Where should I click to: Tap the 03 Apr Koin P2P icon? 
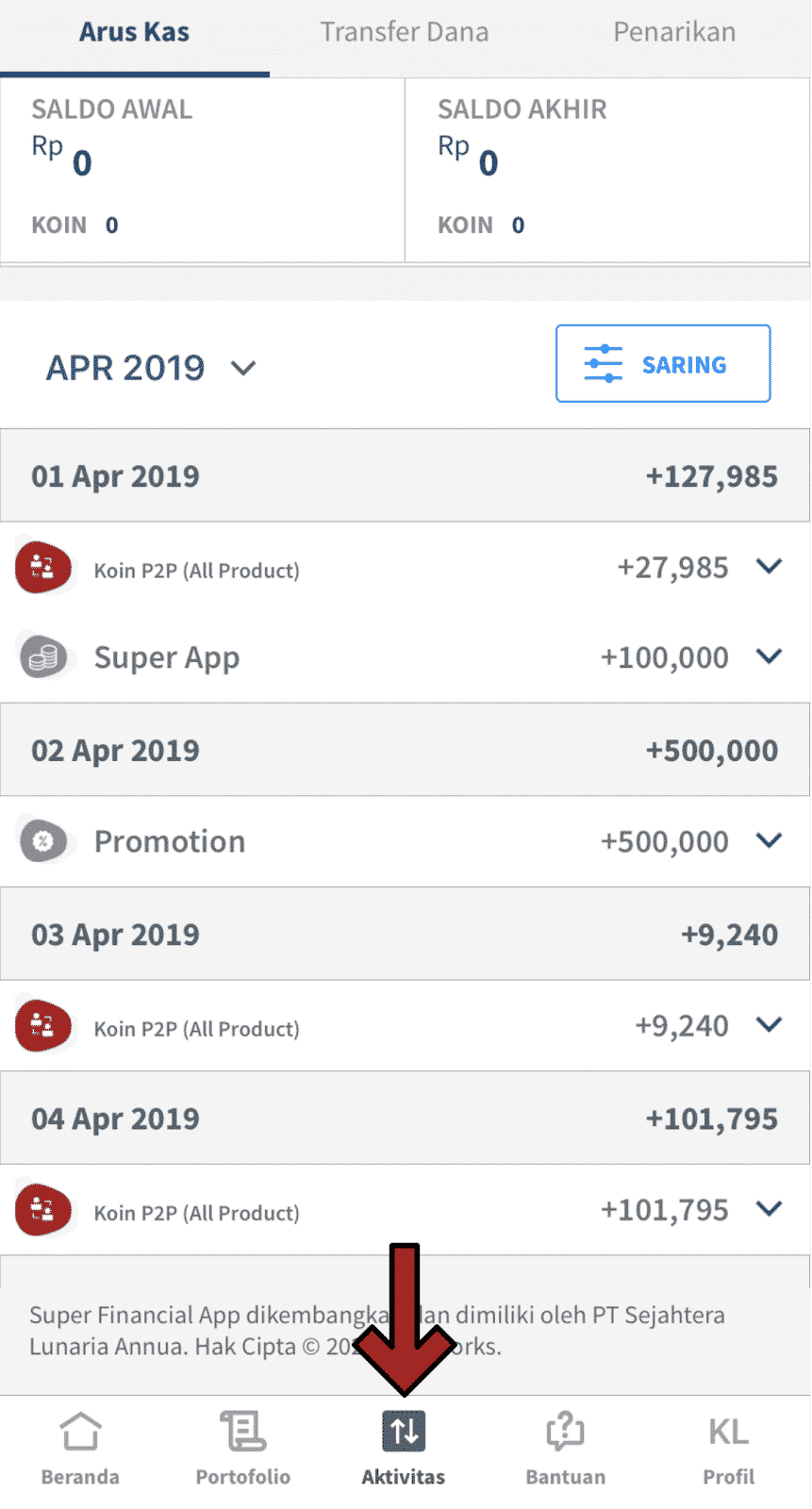(43, 1027)
